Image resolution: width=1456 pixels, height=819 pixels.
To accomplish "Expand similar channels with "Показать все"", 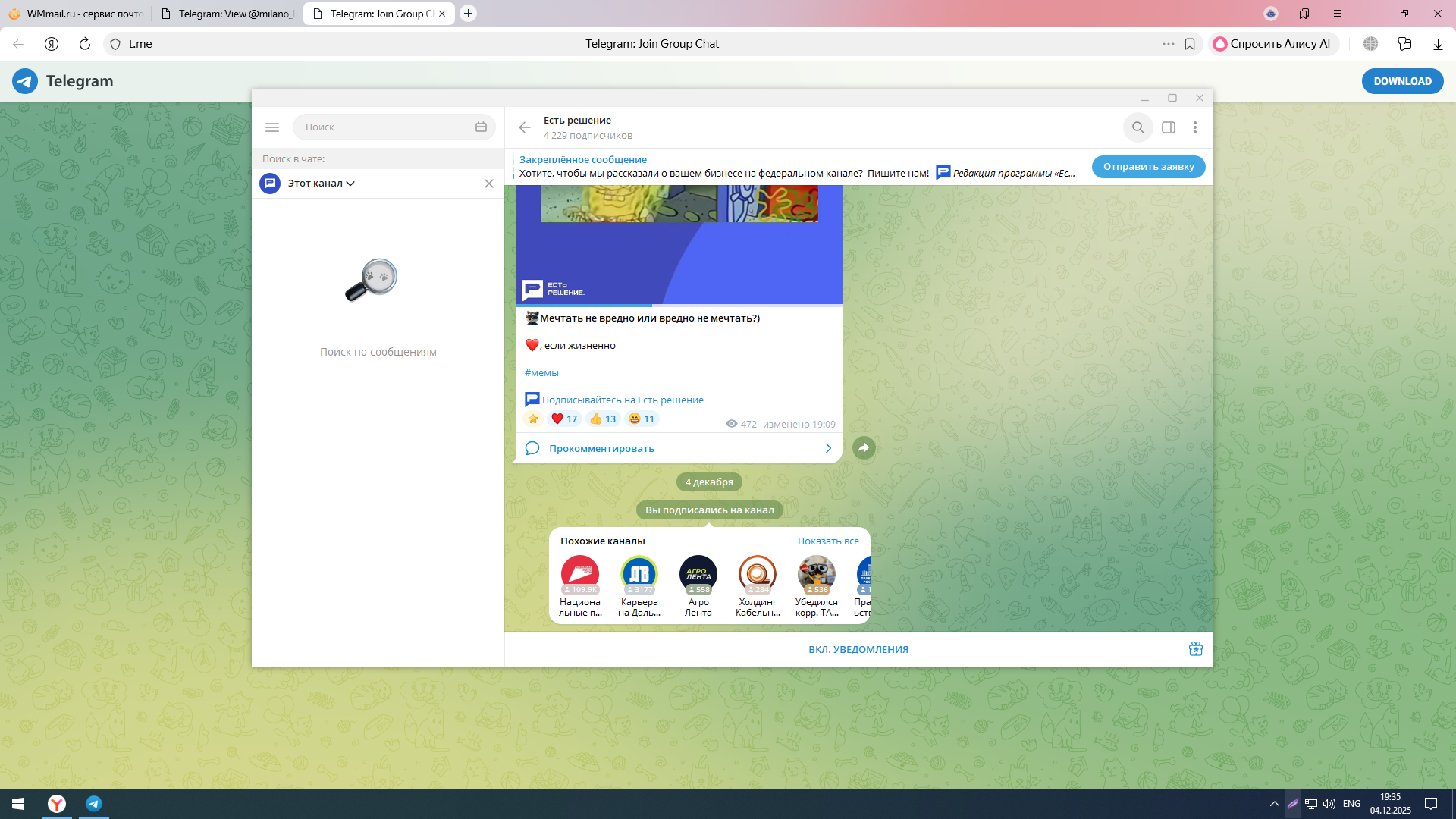I will (x=828, y=541).
